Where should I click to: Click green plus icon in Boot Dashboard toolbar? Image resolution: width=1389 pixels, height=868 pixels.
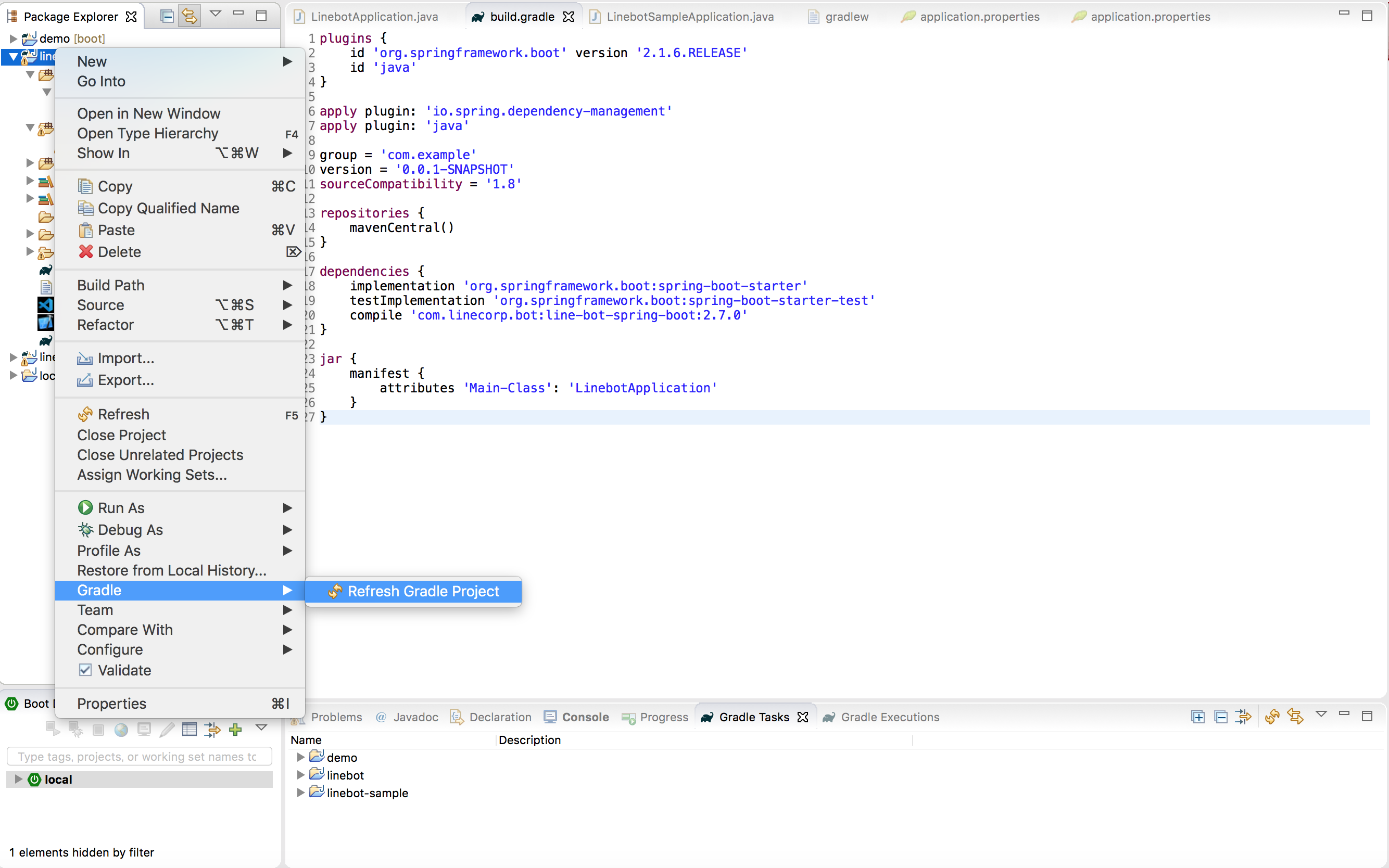pos(235,730)
